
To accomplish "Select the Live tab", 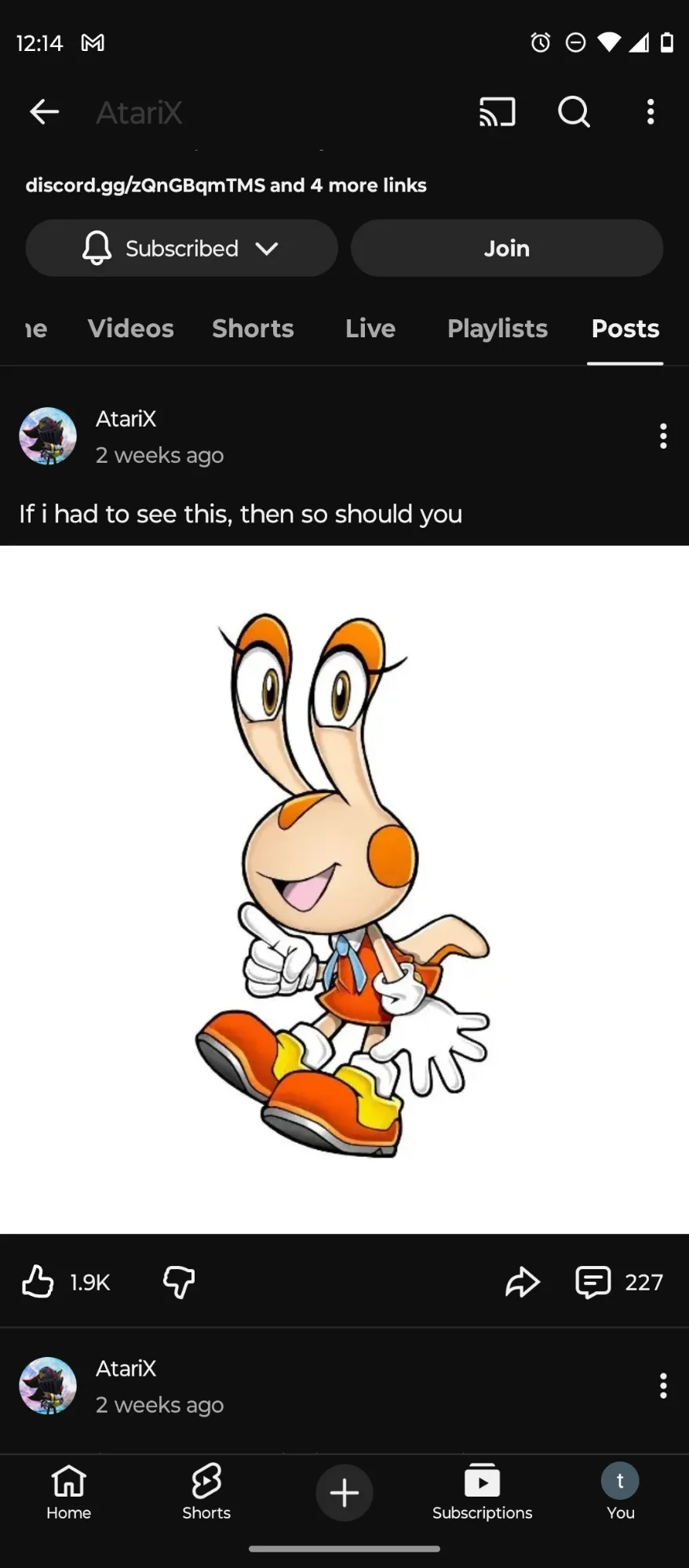I will coord(370,328).
